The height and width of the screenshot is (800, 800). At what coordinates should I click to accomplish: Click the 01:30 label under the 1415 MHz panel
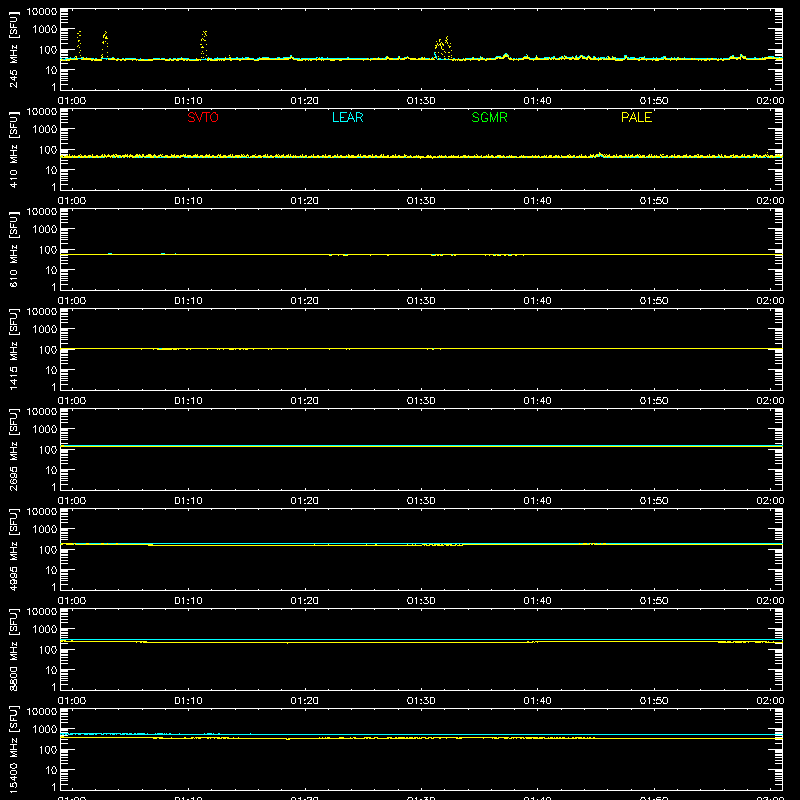pos(421,401)
